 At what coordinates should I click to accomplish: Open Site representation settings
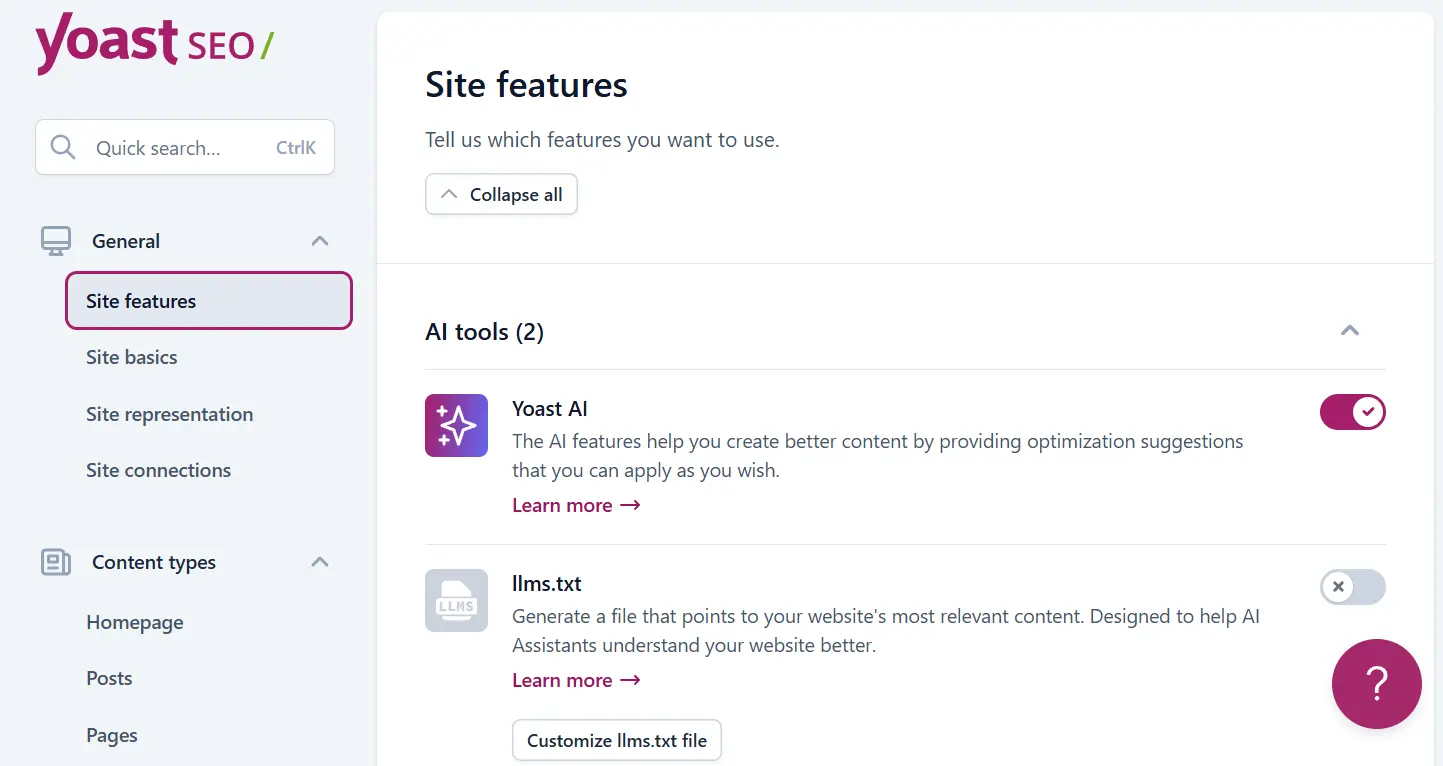[169, 414]
